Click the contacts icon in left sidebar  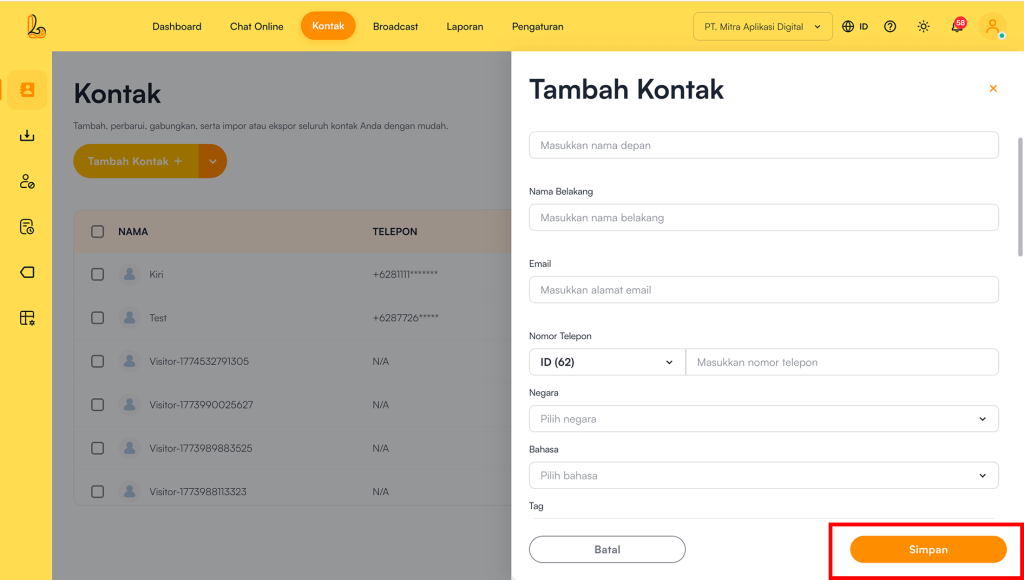27,90
